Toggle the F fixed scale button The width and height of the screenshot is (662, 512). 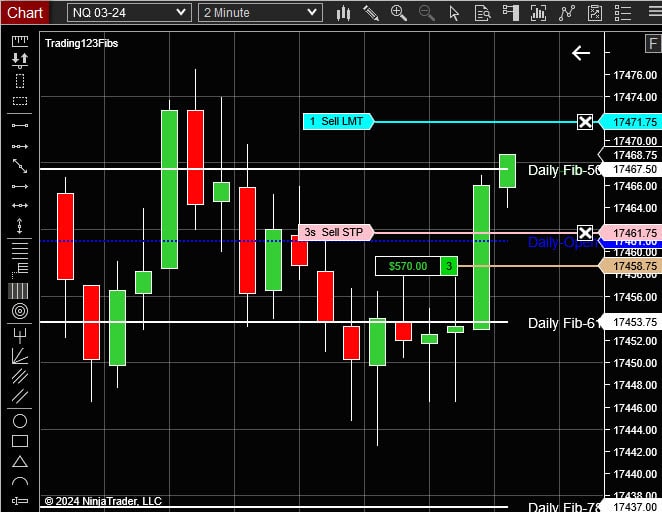click(x=653, y=44)
